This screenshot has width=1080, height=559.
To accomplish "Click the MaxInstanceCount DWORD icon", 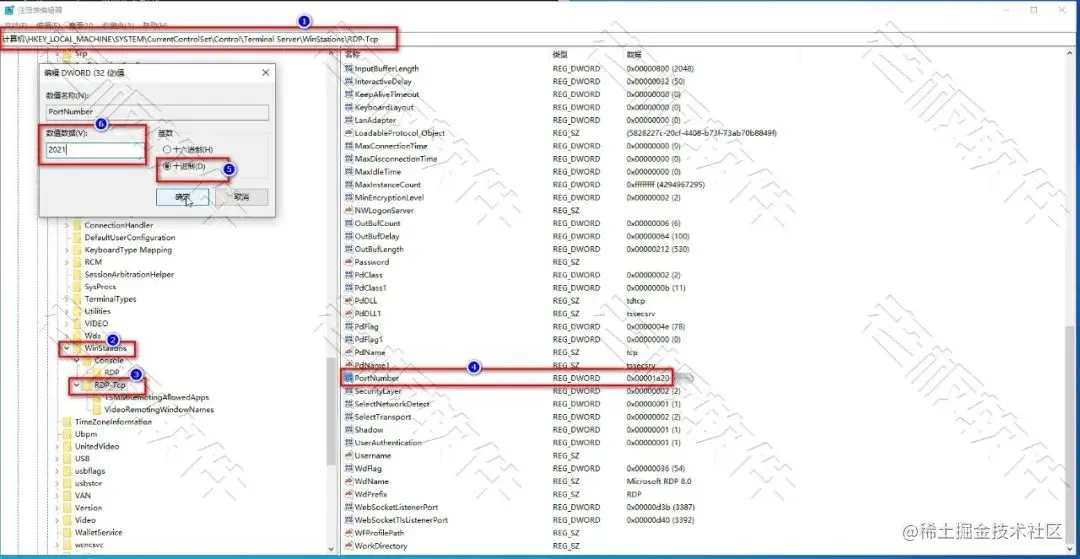I will coord(349,184).
